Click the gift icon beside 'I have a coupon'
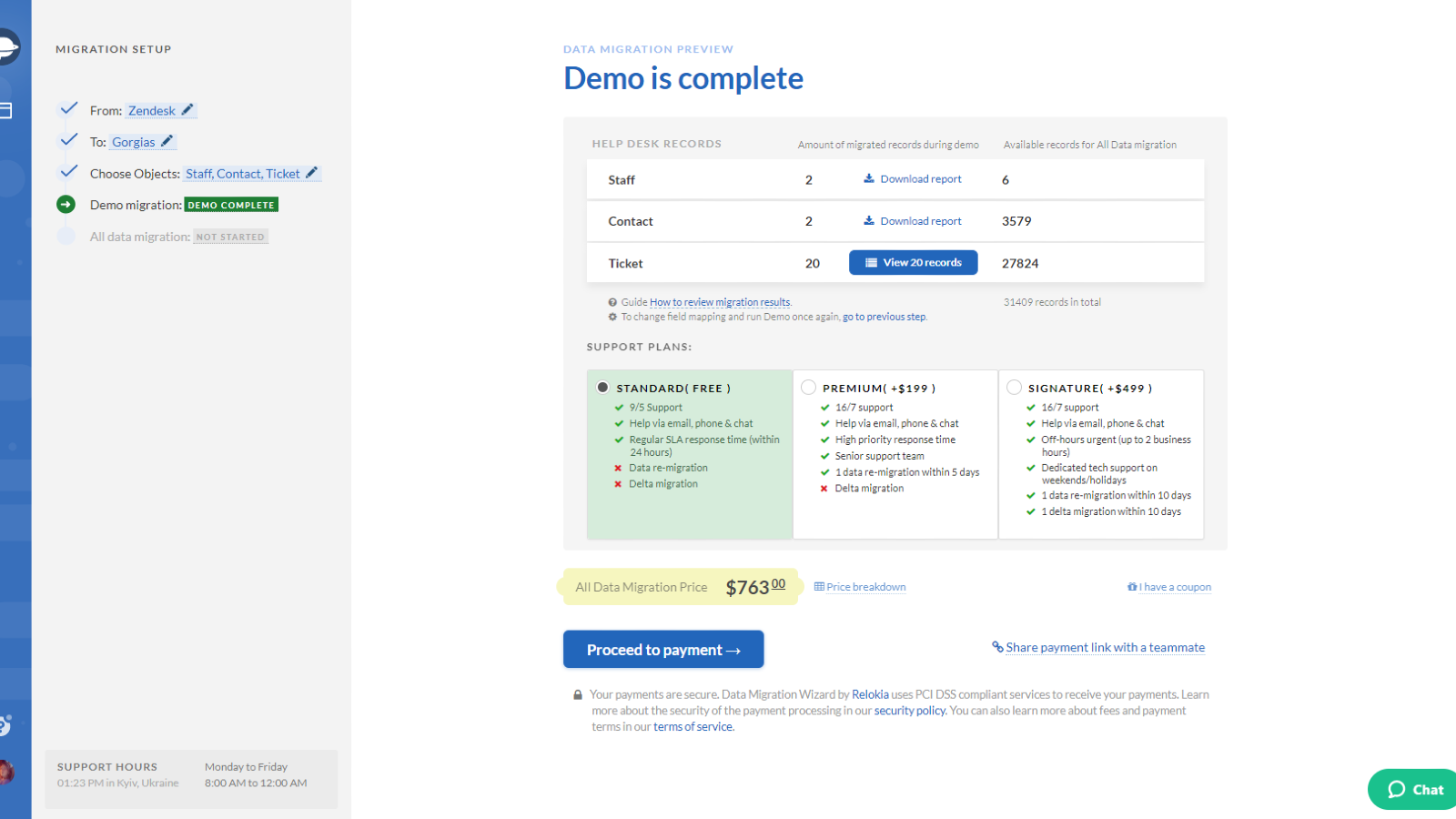The image size is (1456, 819). pyautogui.click(x=1131, y=587)
